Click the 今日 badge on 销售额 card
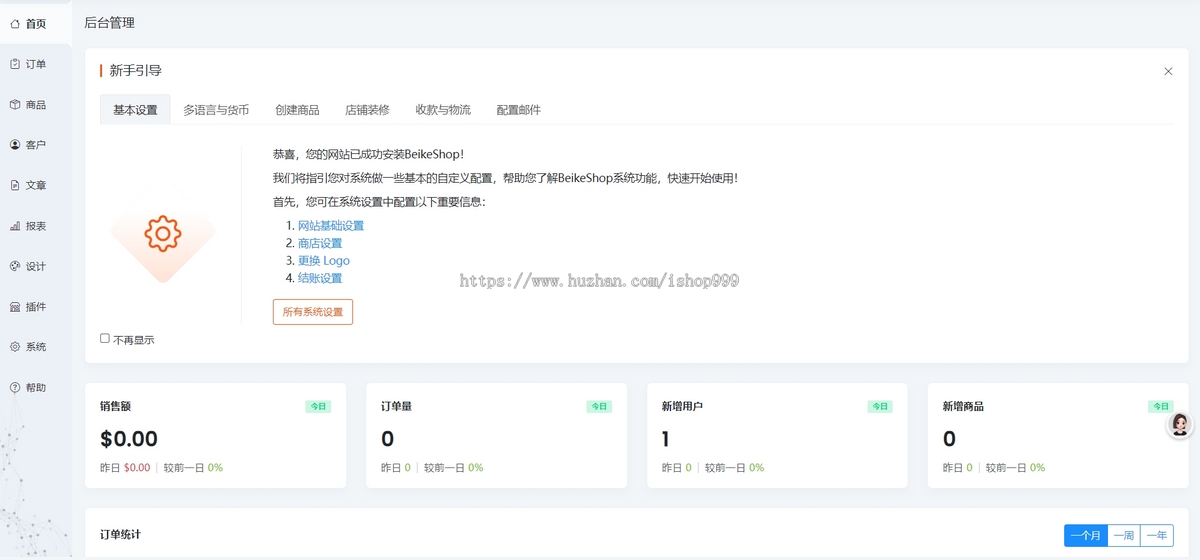The image size is (1200, 560). click(318, 407)
